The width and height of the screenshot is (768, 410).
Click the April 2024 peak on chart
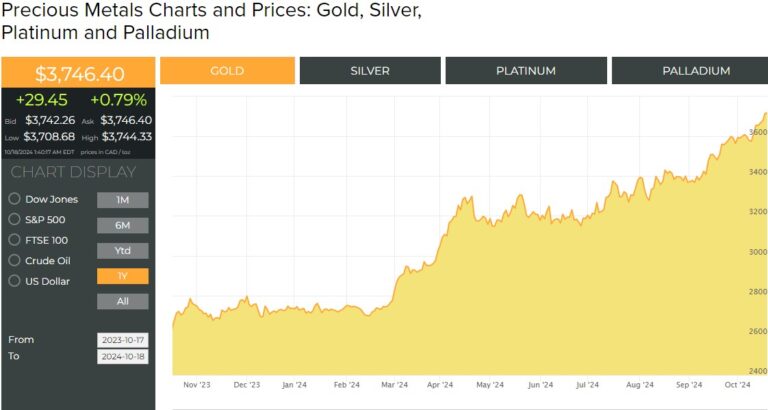[471, 197]
